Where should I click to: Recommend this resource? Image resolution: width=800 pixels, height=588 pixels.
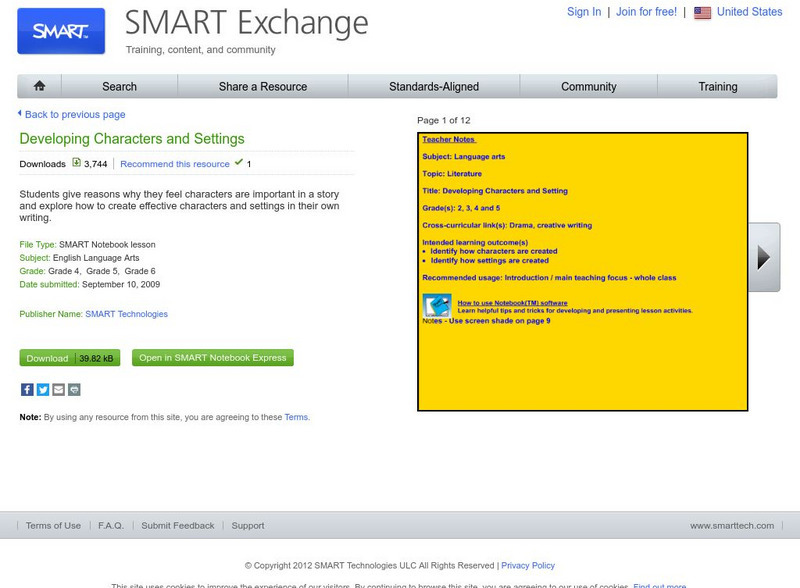pos(175,164)
